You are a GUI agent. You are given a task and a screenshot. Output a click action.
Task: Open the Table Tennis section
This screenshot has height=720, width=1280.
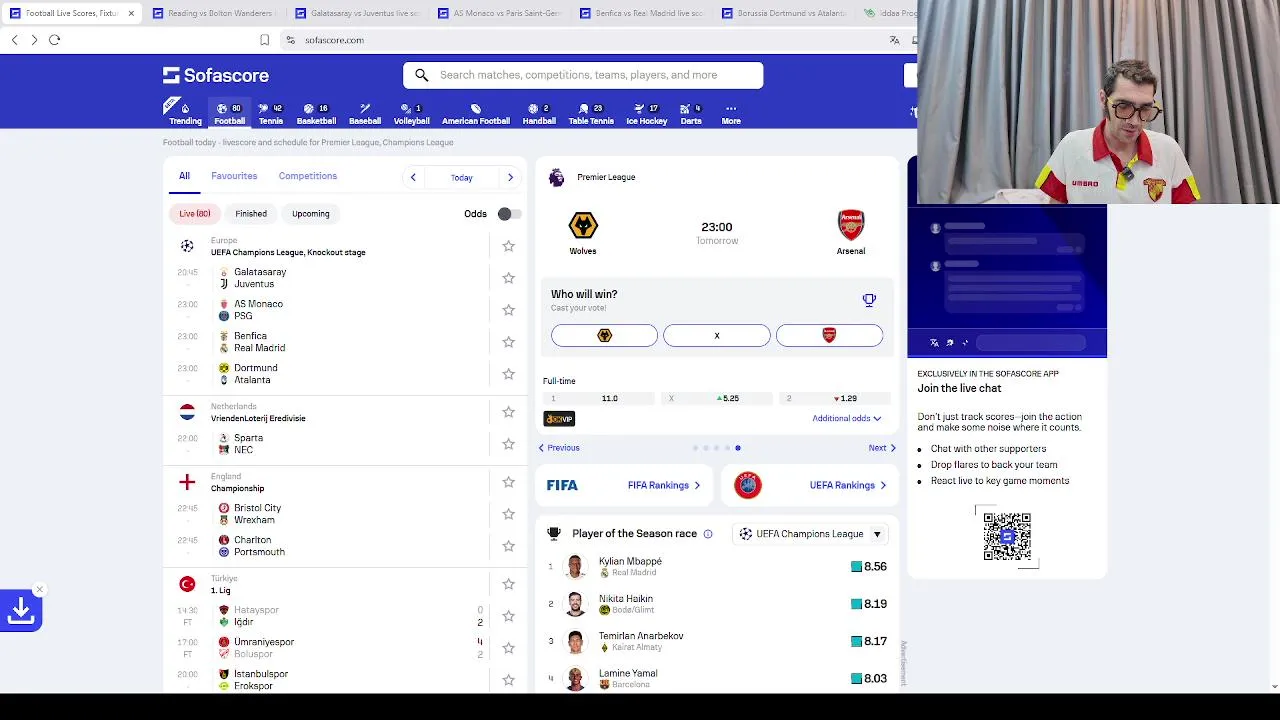[591, 113]
